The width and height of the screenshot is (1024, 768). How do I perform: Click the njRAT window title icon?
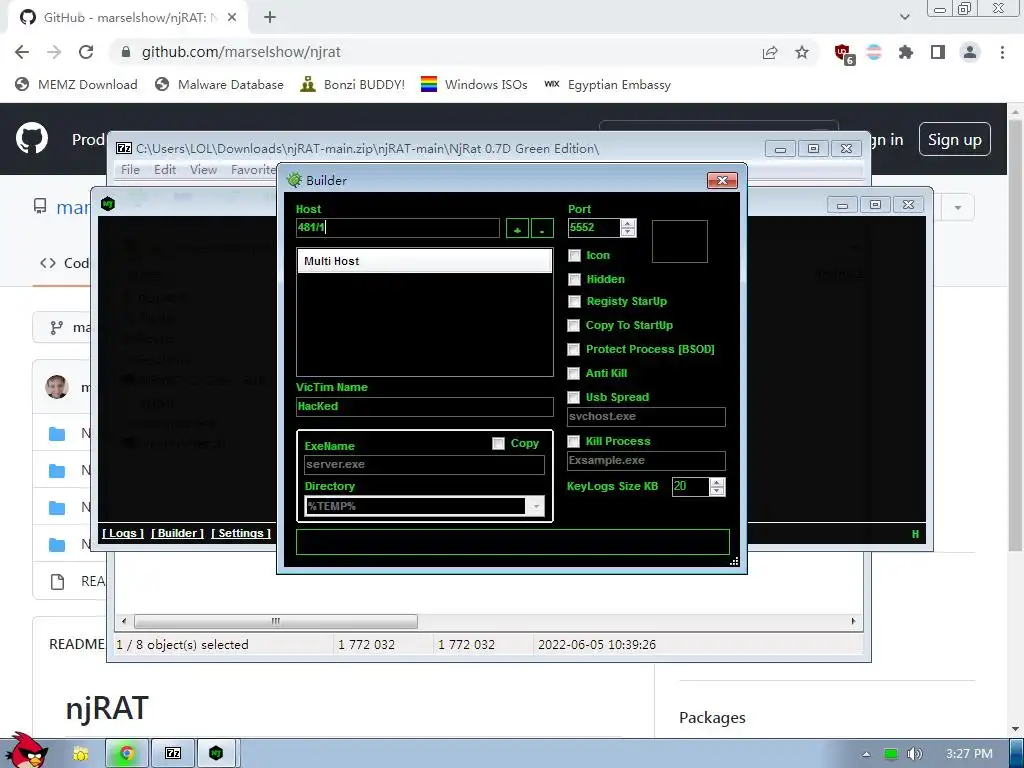108,204
